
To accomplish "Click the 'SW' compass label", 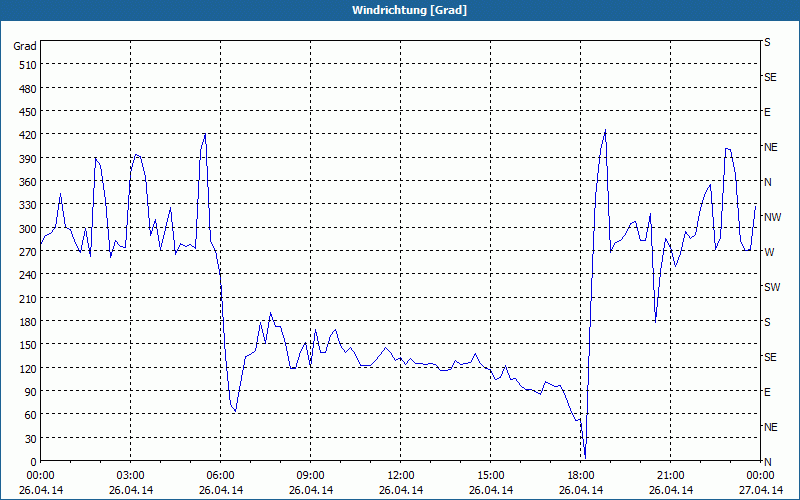I will pyautogui.click(x=772, y=287).
